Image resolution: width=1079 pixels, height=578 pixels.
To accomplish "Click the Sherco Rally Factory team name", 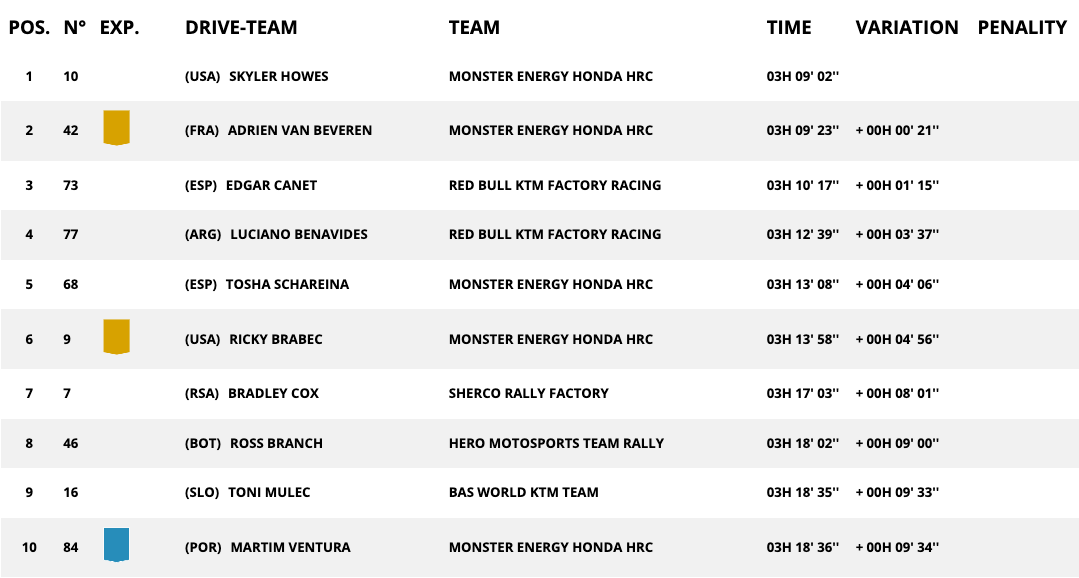I will pyautogui.click(x=528, y=393).
